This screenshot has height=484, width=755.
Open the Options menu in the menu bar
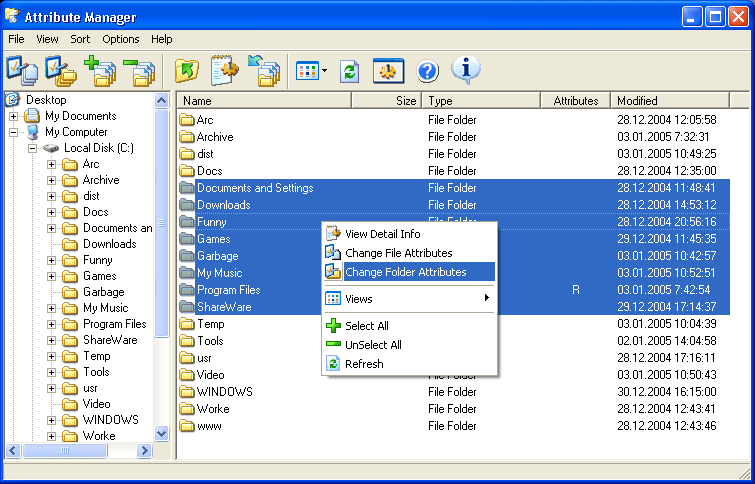(121, 39)
